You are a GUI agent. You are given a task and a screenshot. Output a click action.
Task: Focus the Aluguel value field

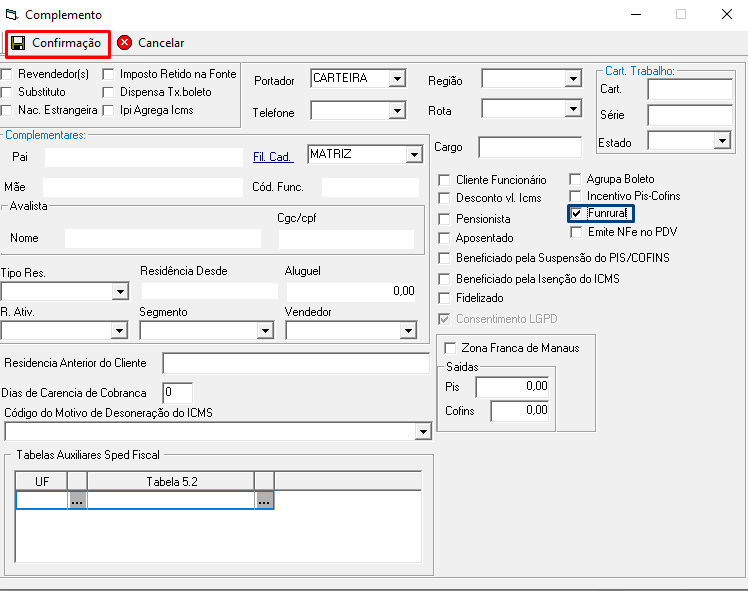351,291
